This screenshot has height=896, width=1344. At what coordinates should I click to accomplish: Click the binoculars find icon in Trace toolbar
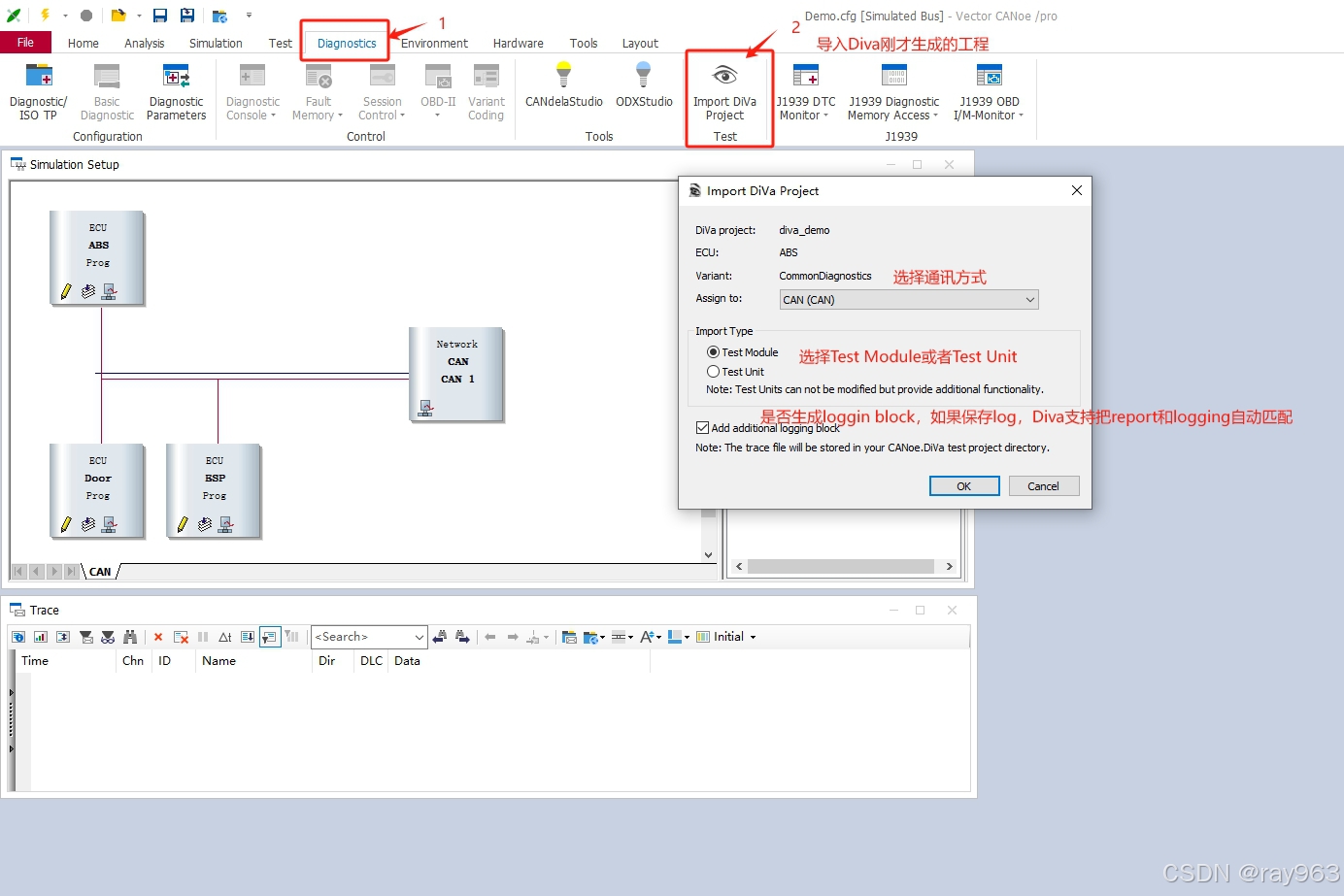point(130,637)
